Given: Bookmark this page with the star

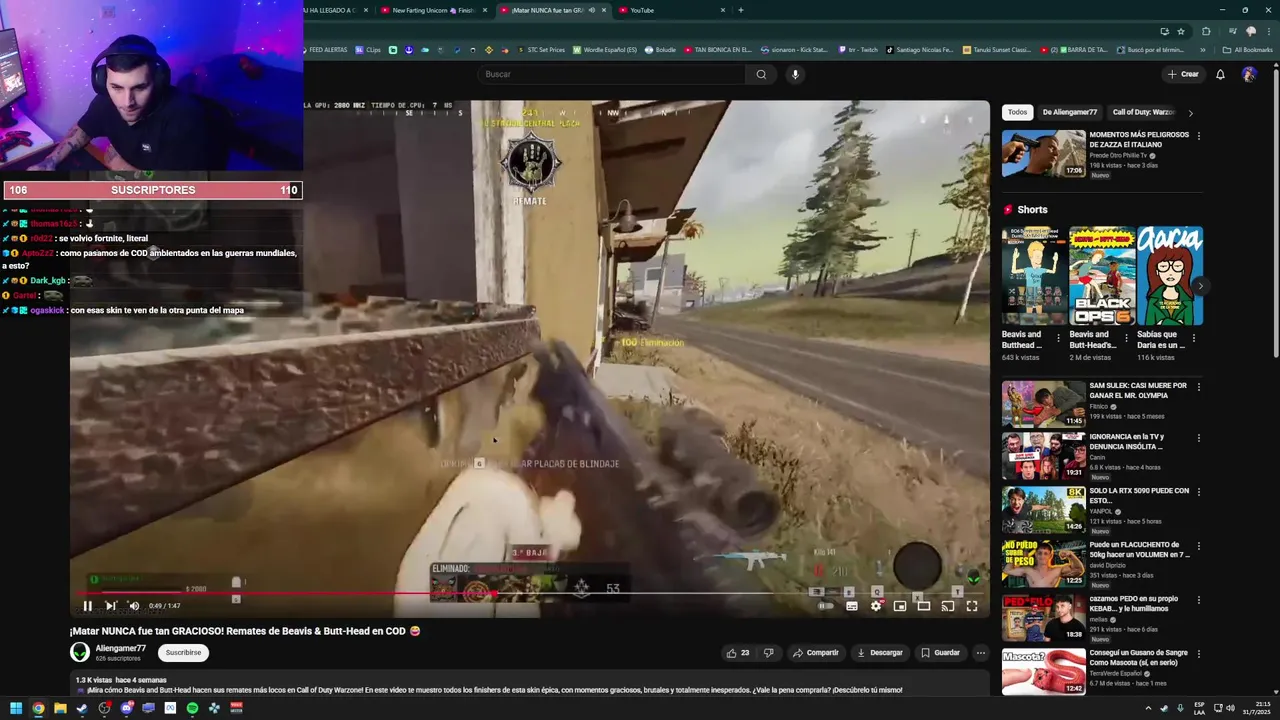Looking at the screenshot, I should click(1180, 31).
